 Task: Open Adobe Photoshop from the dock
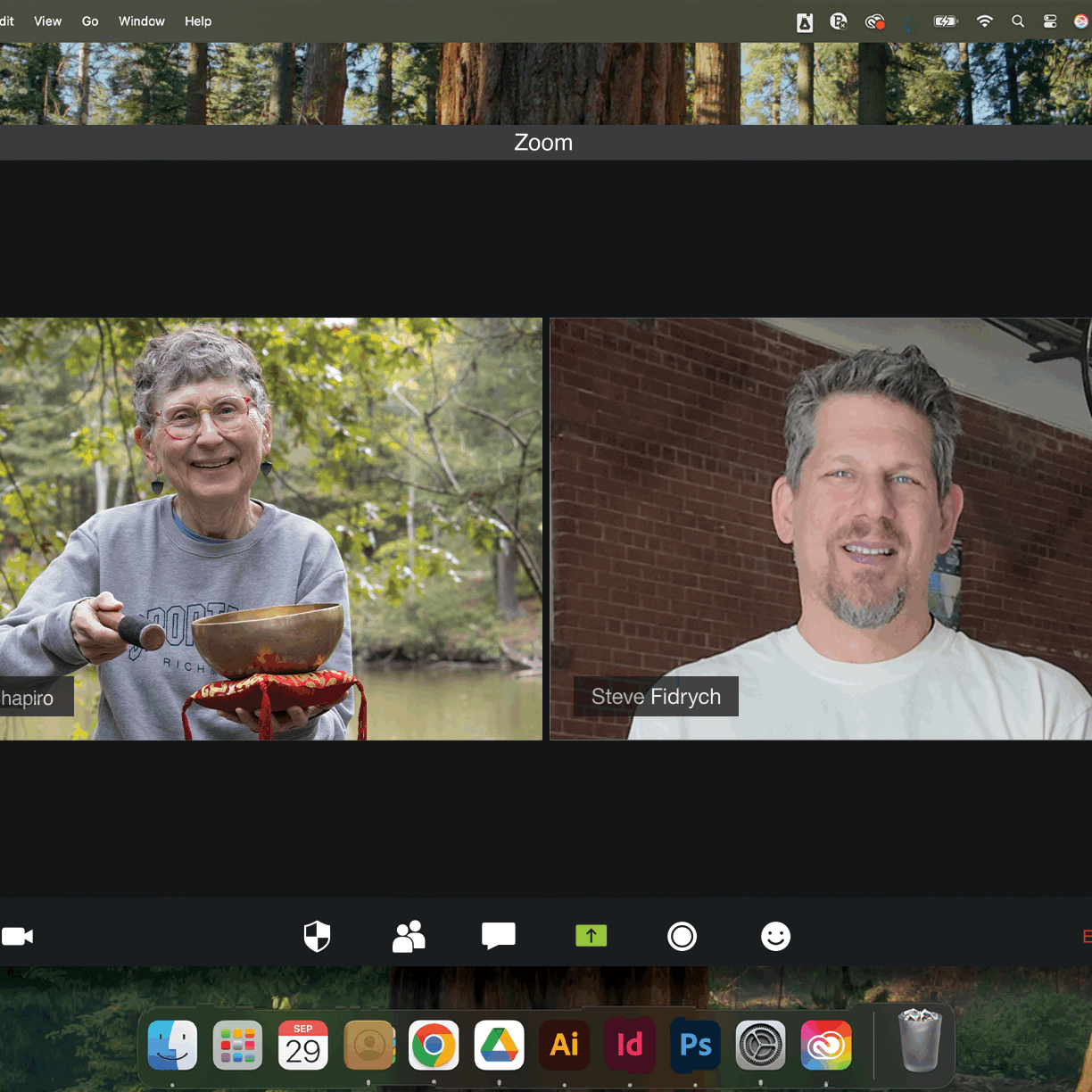point(695,1045)
